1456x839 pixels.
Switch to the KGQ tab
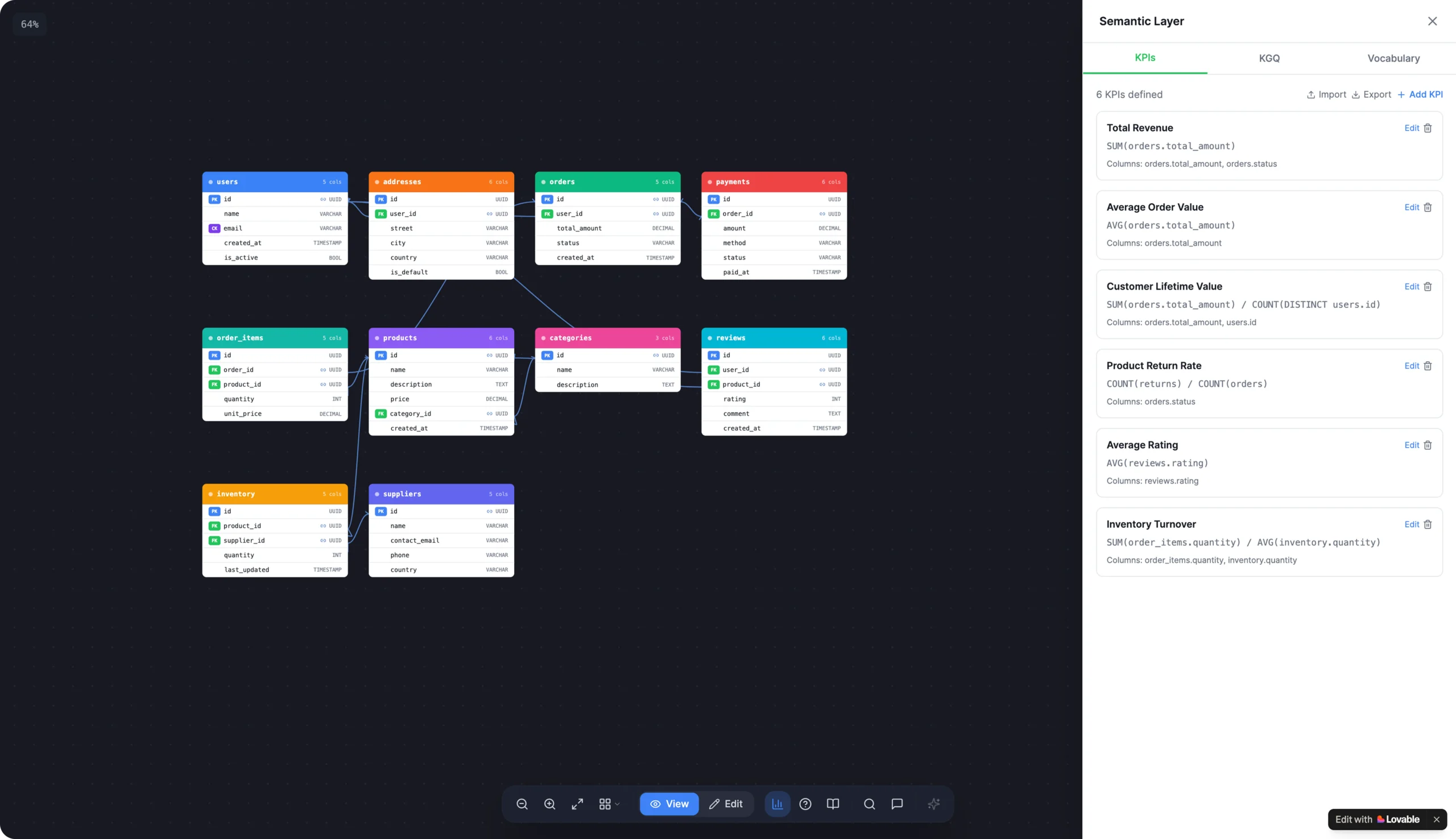(x=1269, y=58)
